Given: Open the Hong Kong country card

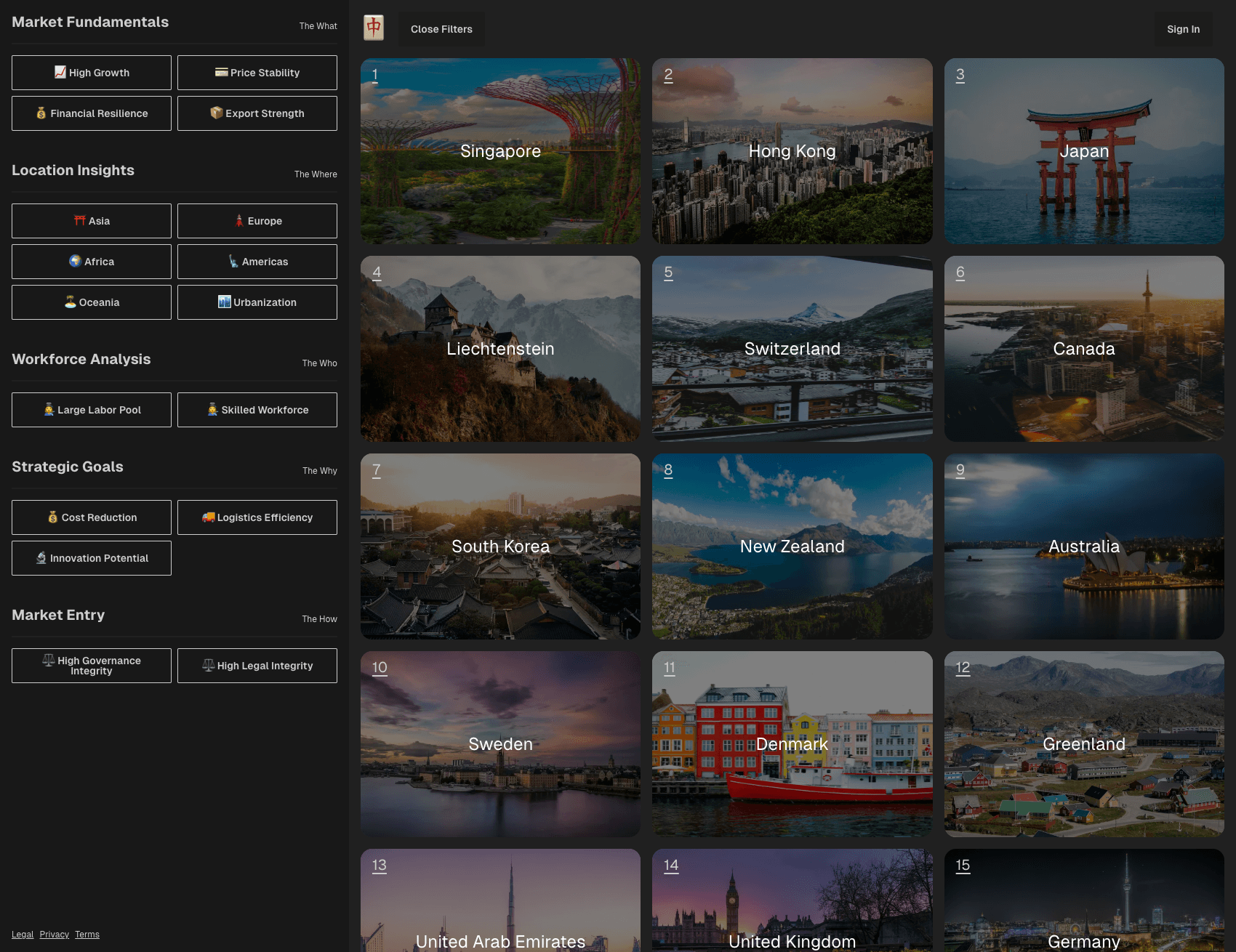Looking at the screenshot, I should point(792,151).
